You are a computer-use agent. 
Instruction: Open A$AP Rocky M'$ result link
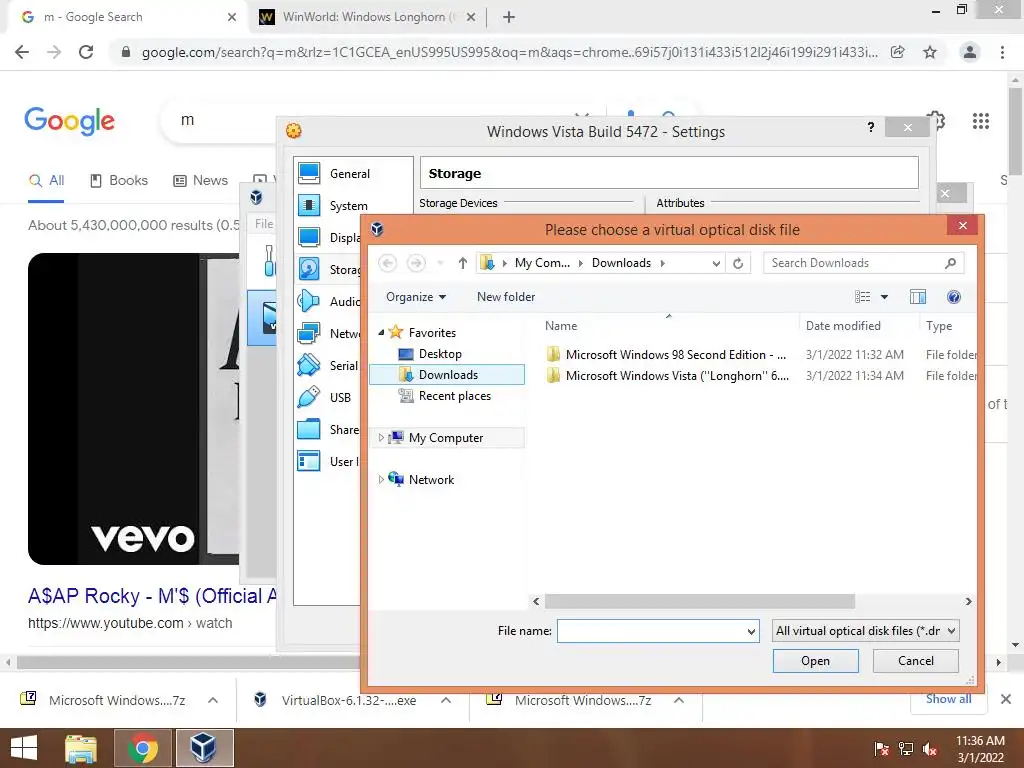(153, 596)
